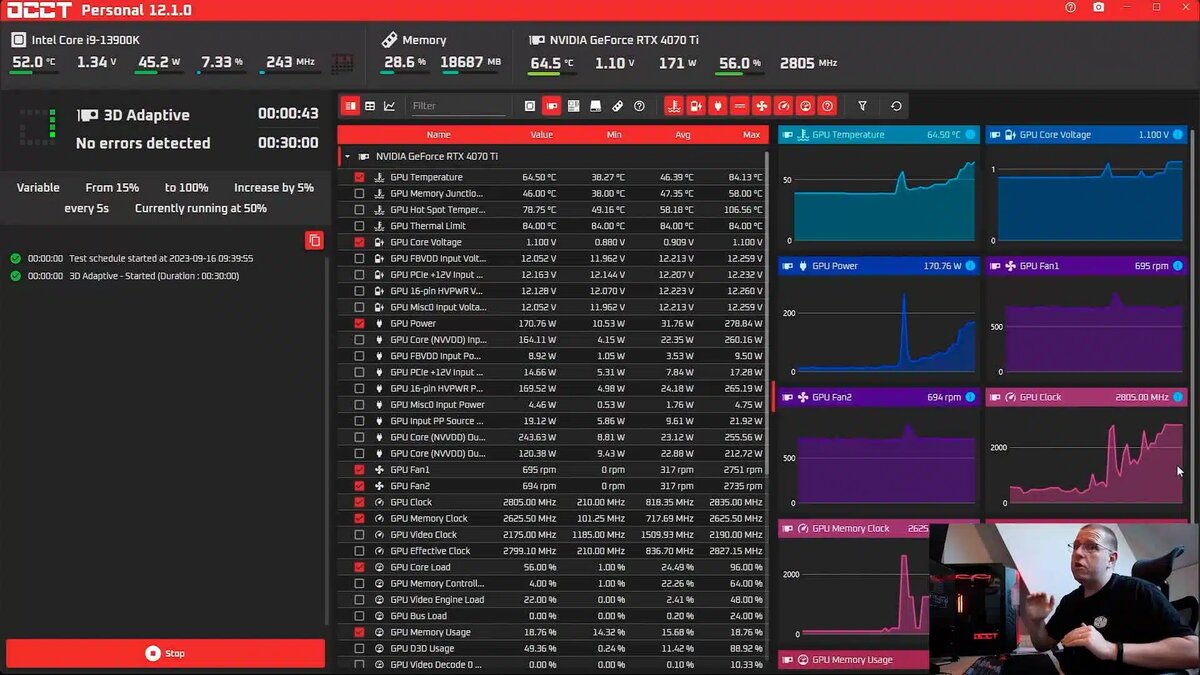
Task: Click the reset min/max refresh icon
Action: (x=896, y=106)
